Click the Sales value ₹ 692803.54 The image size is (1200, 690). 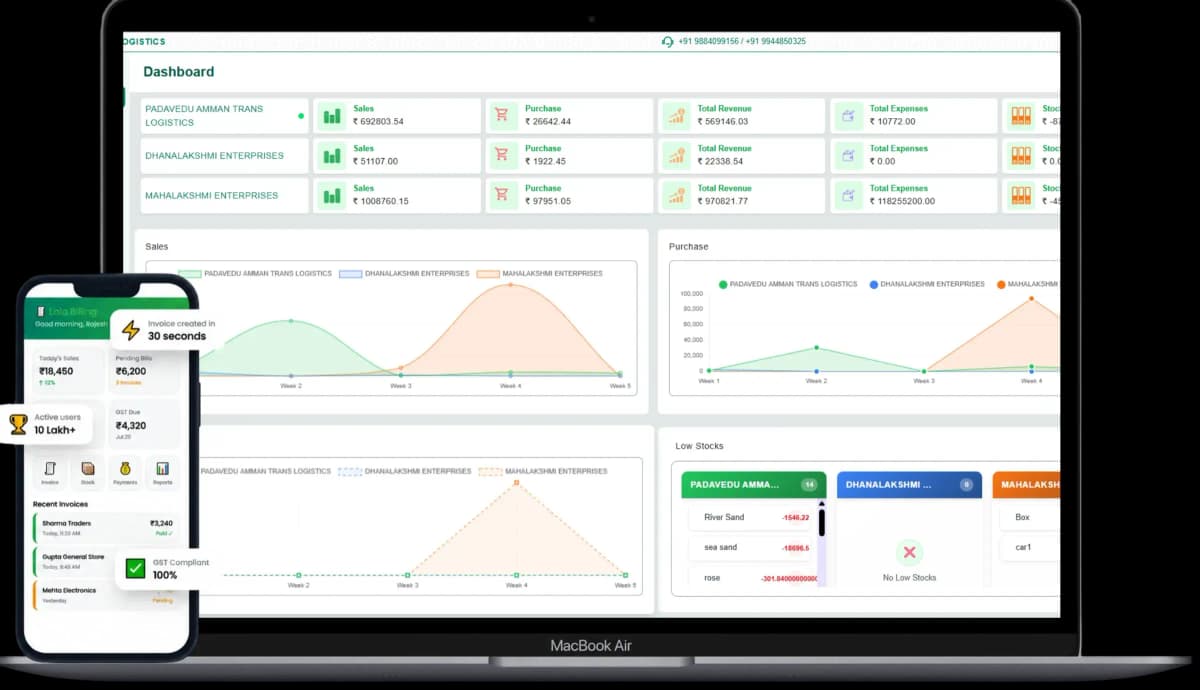click(378, 122)
